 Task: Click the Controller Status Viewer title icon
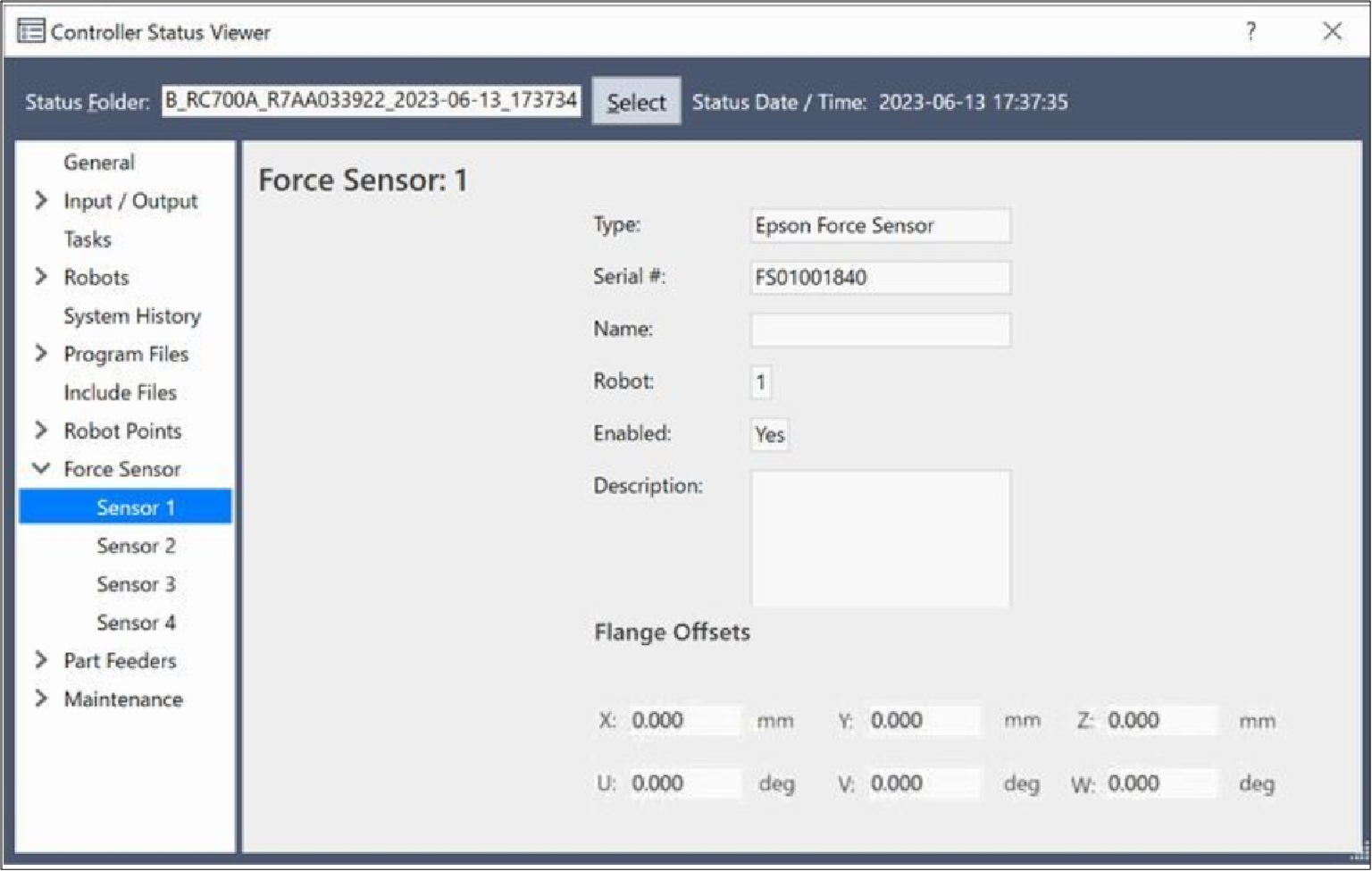(30, 32)
